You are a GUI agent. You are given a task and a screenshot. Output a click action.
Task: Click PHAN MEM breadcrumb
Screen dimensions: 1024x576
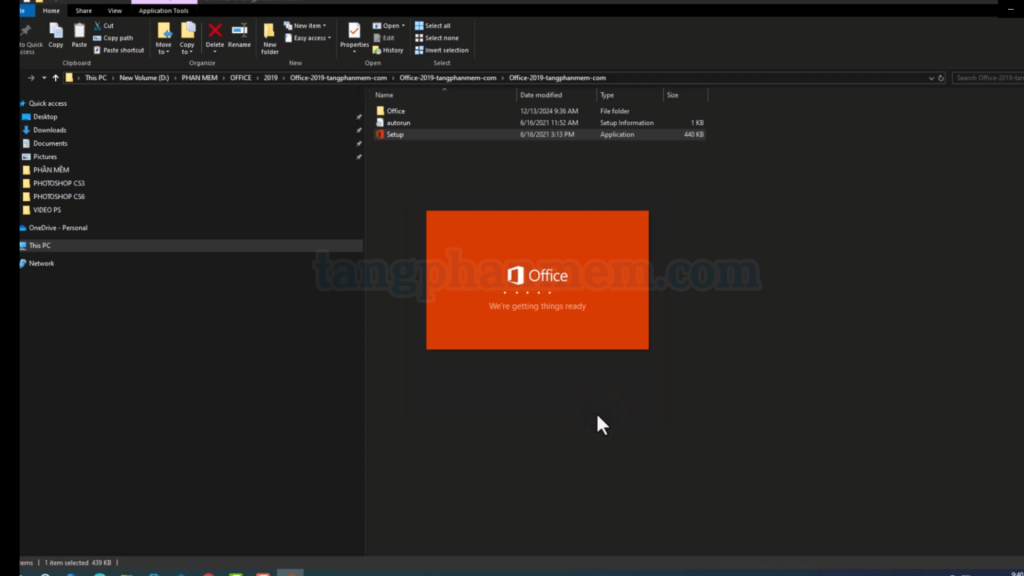coord(199,78)
